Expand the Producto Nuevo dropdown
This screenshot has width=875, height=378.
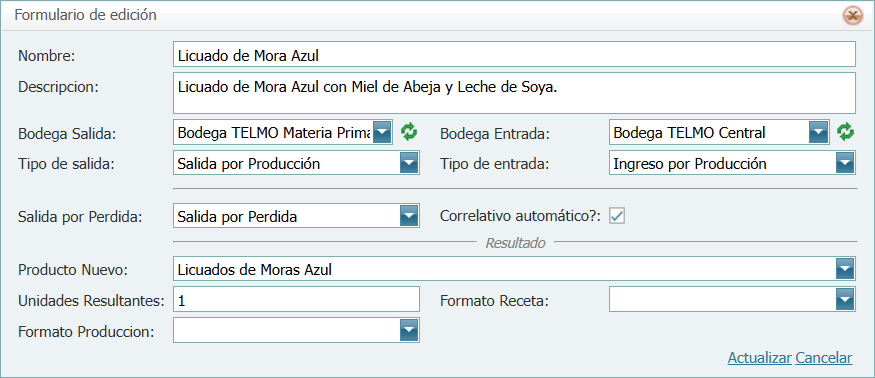[x=845, y=270]
